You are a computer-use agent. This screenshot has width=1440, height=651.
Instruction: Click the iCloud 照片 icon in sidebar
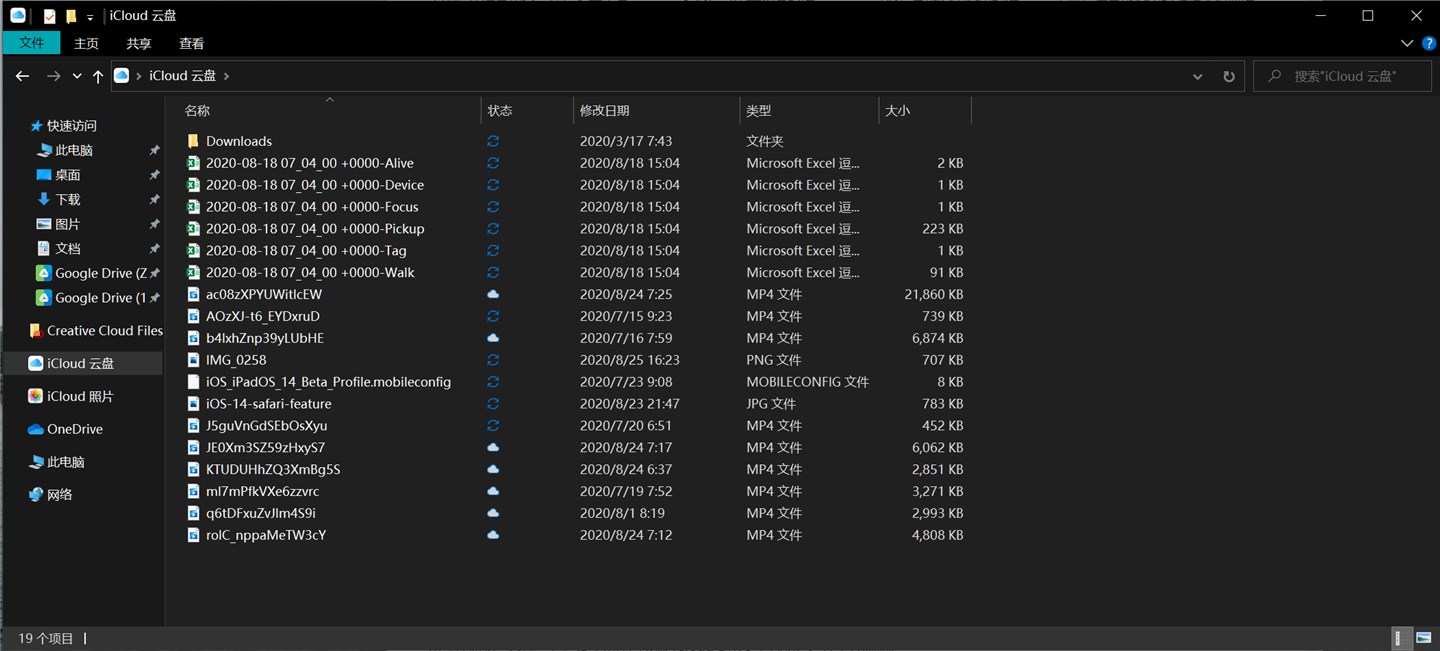[36, 396]
